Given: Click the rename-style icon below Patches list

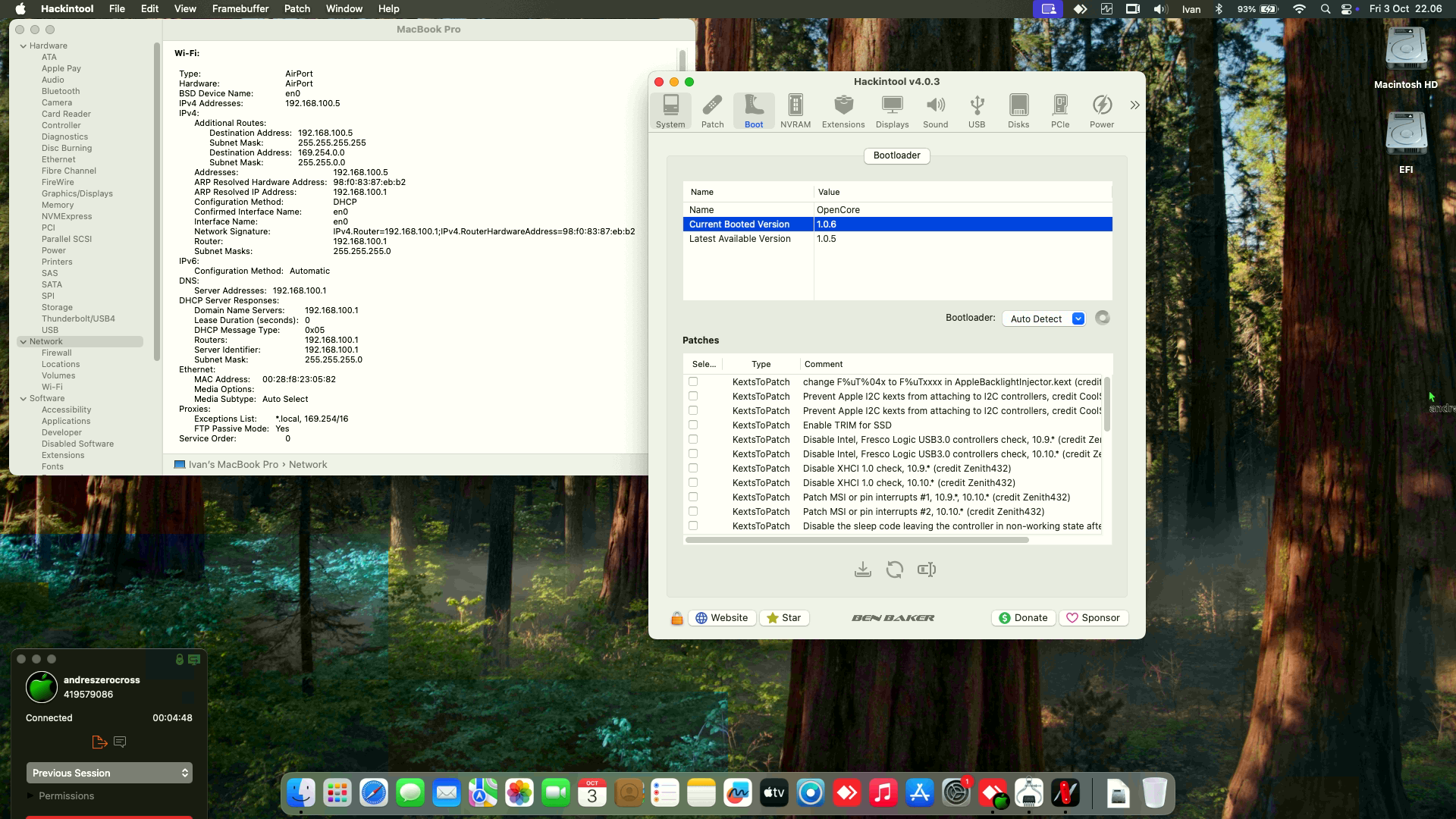Looking at the screenshot, I should click(927, 570).
